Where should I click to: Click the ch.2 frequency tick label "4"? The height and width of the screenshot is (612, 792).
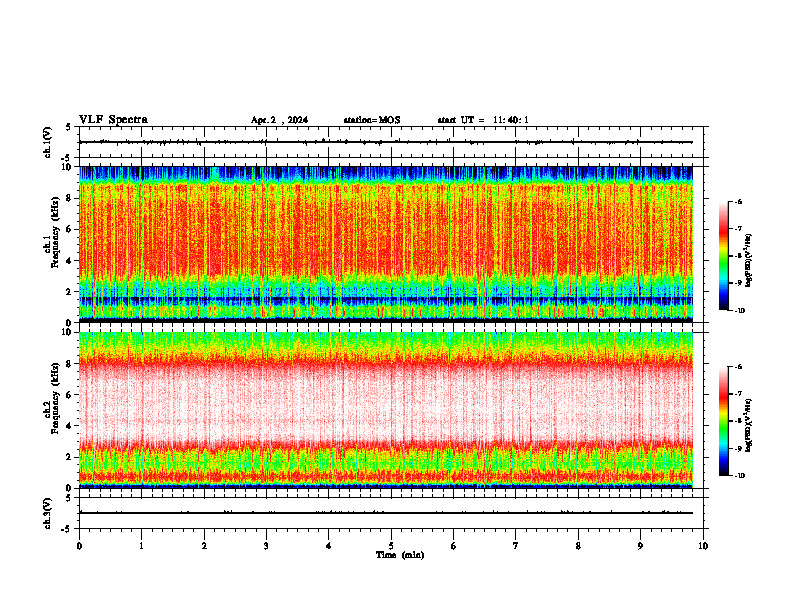tap(70, 426)
